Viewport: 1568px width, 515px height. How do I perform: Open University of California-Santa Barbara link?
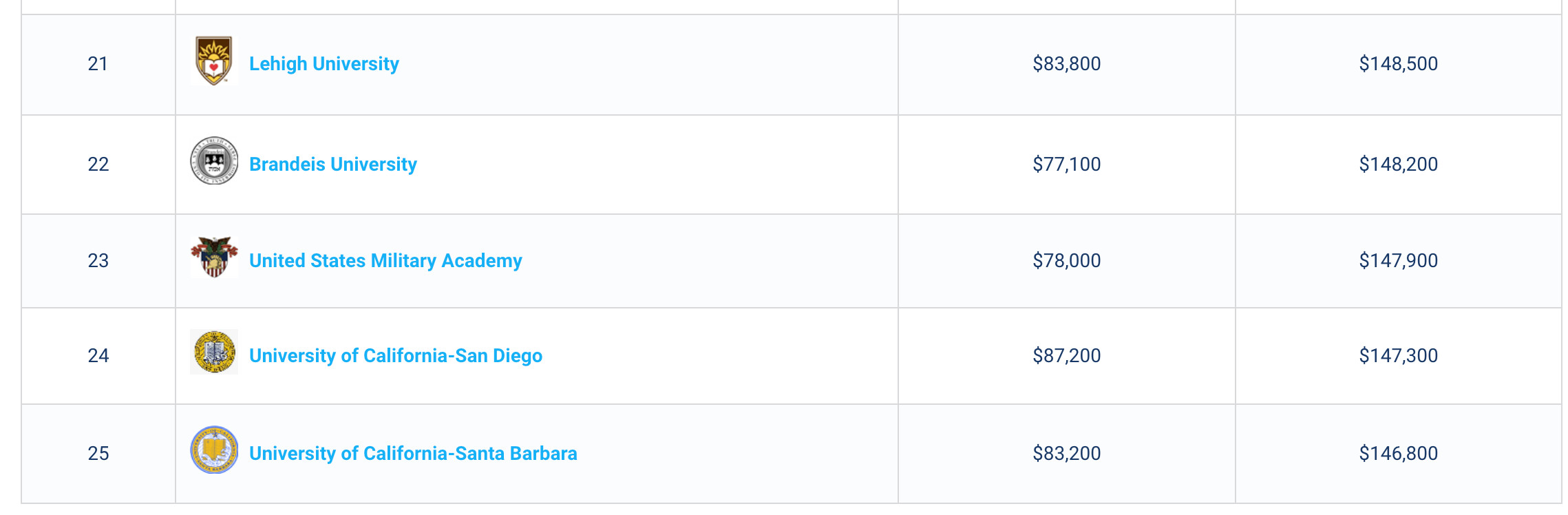tap(413, 454)
